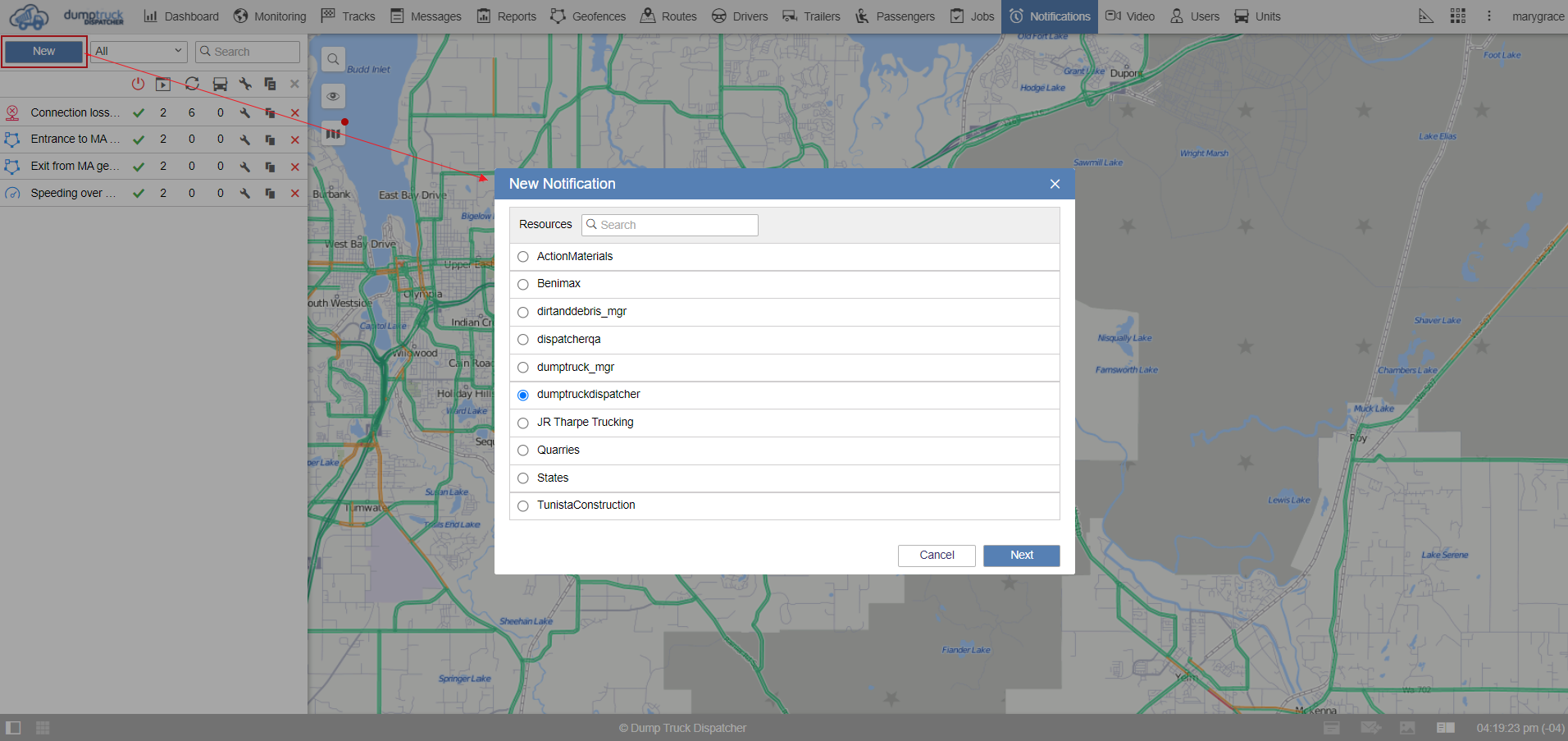Viewport: 1568px width, 741px height.
Task: Open the Trailers tab
Action: tap(811, 16)
